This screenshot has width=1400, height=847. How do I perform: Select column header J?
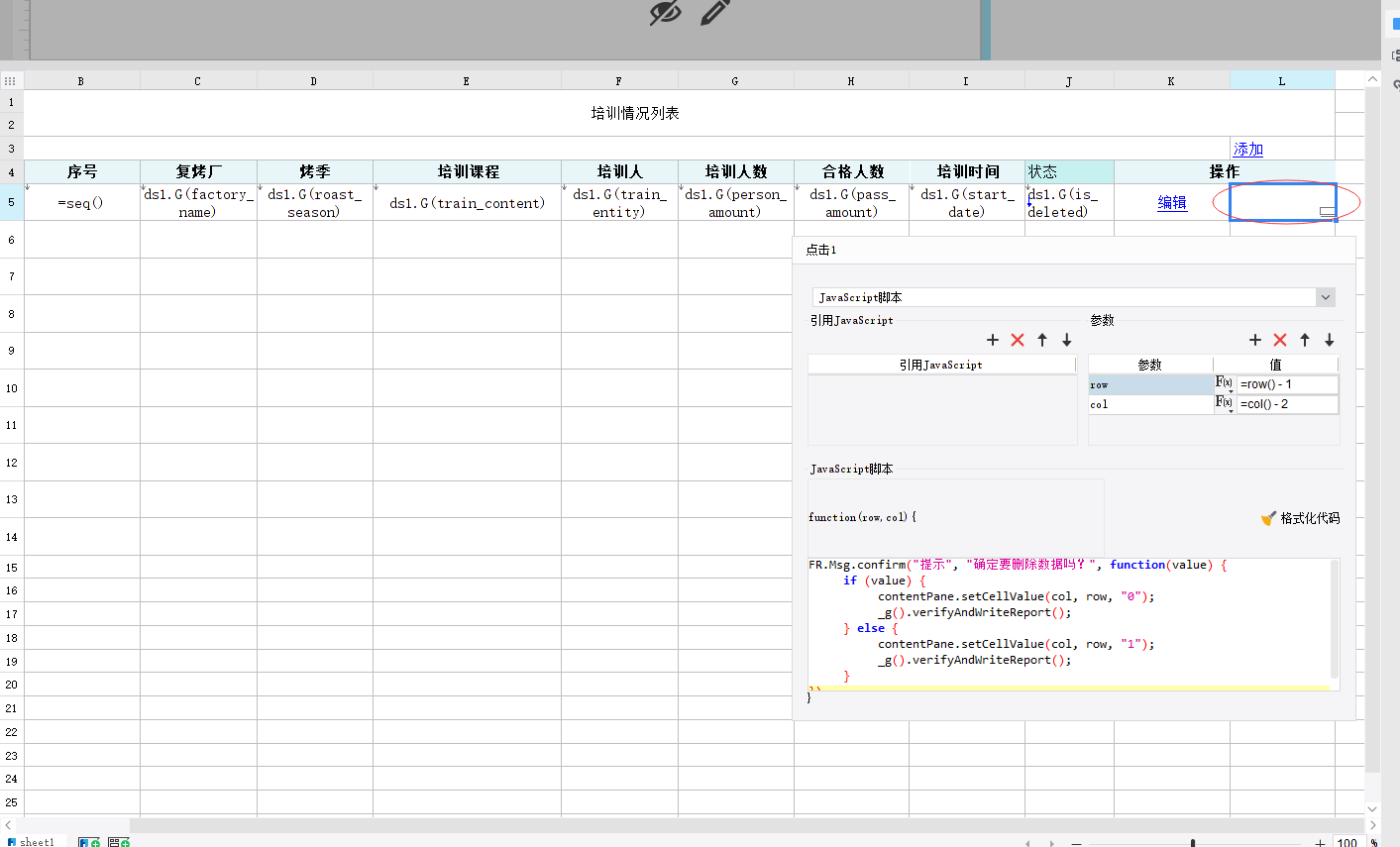(x=1069, y=81)
